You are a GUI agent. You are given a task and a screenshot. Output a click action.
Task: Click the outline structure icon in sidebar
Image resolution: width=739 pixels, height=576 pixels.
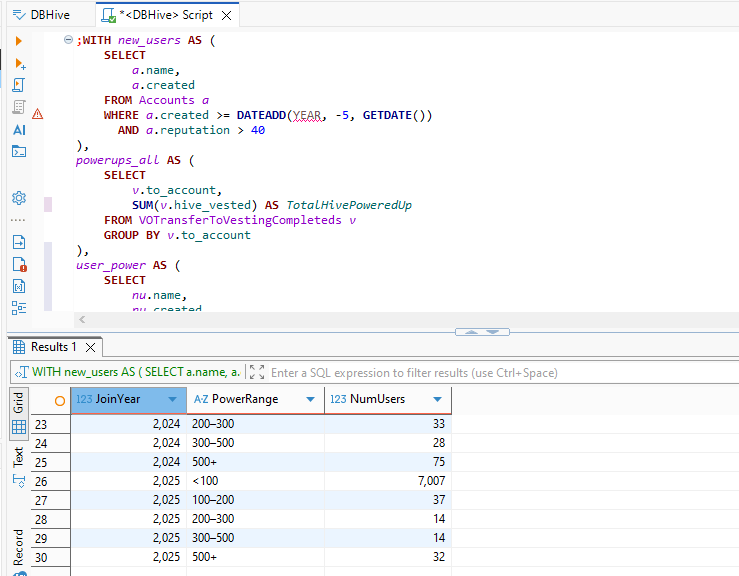19,308
